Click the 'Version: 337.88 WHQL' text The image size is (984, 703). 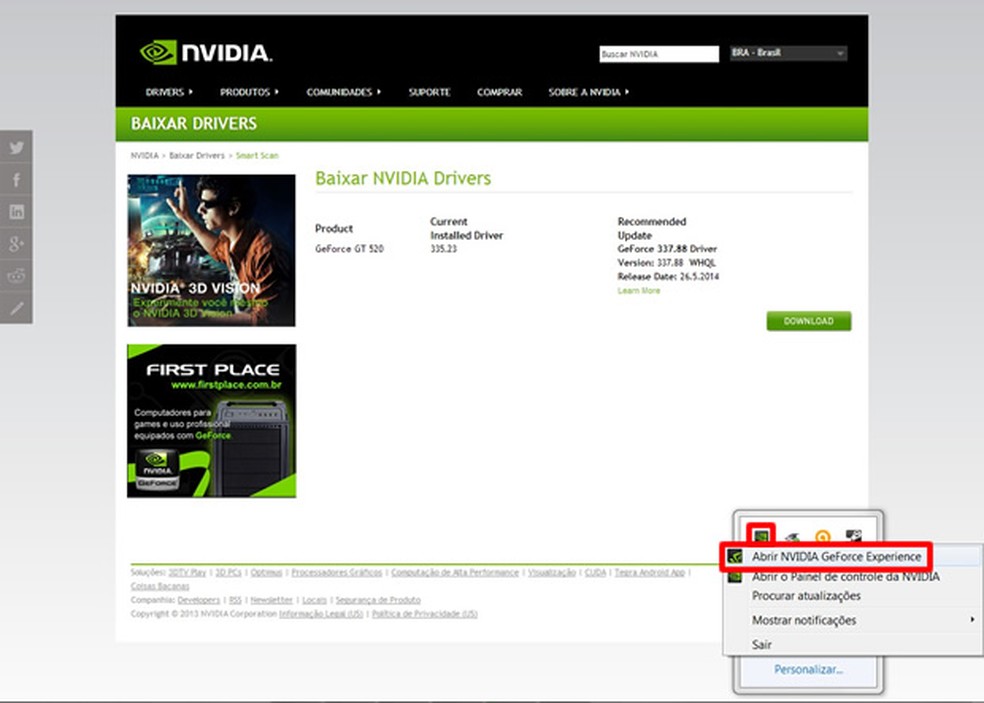(x=666, y=262)
